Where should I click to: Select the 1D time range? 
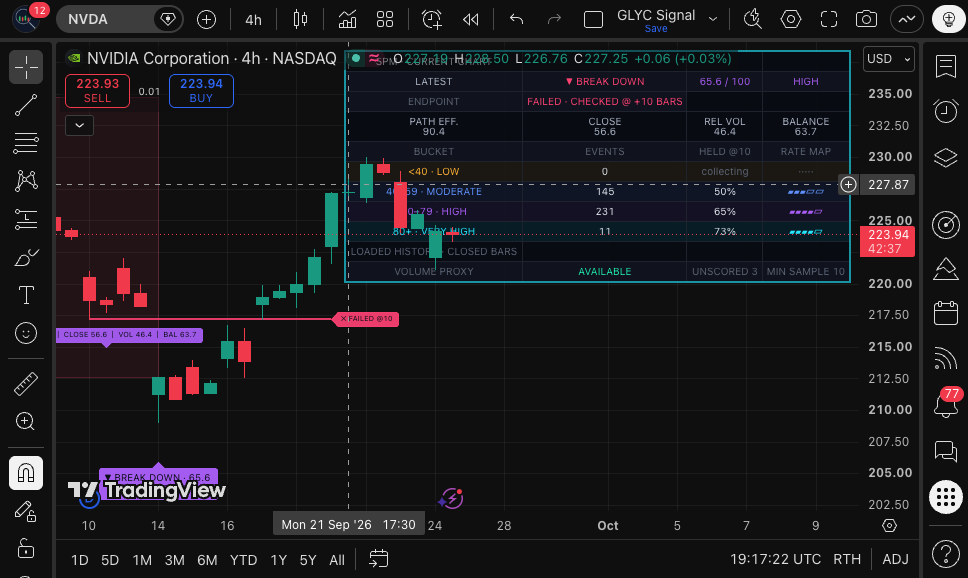click(80, 560)
